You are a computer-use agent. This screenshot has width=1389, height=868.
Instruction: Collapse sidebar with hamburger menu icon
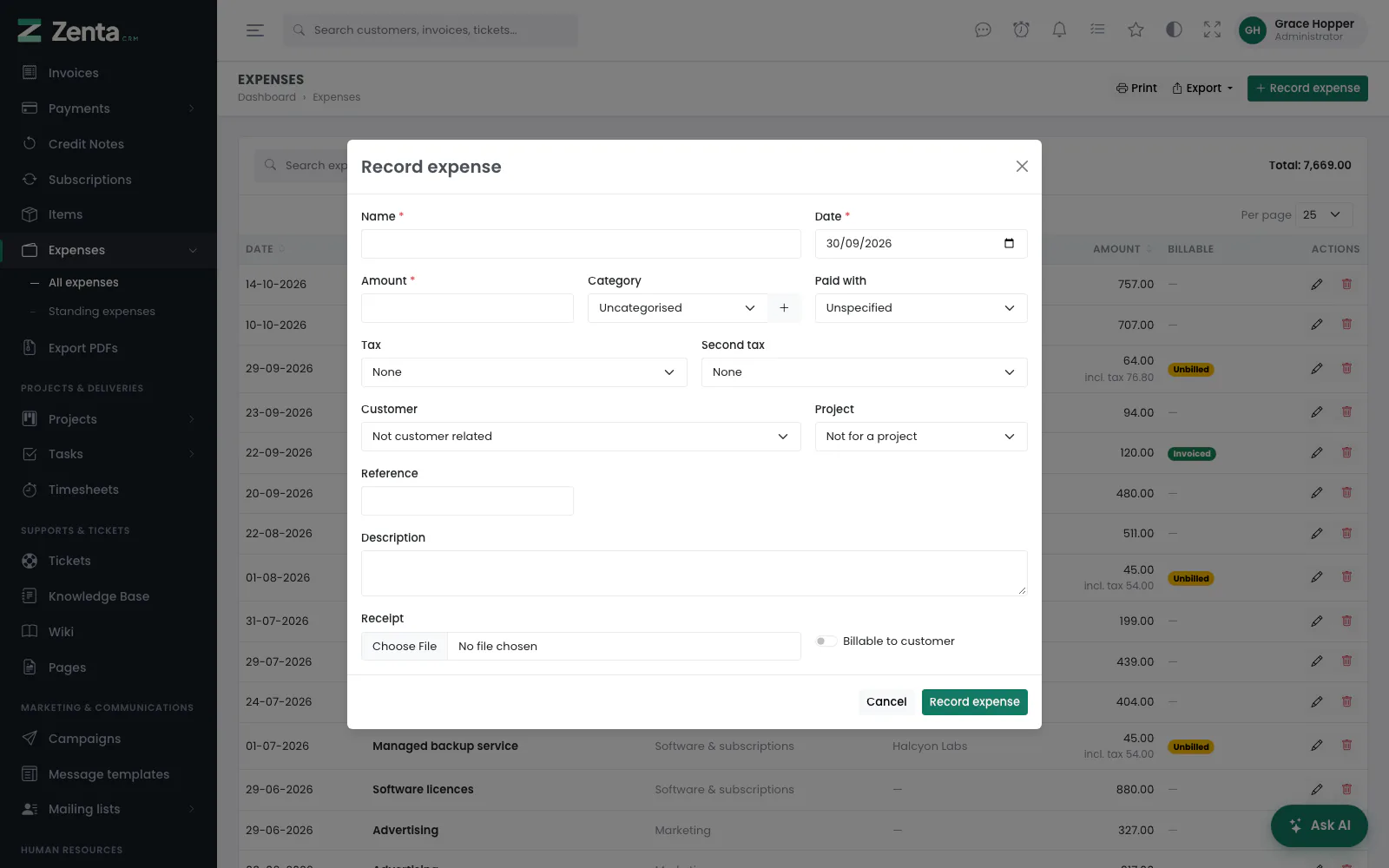click(x=255, y=30)
